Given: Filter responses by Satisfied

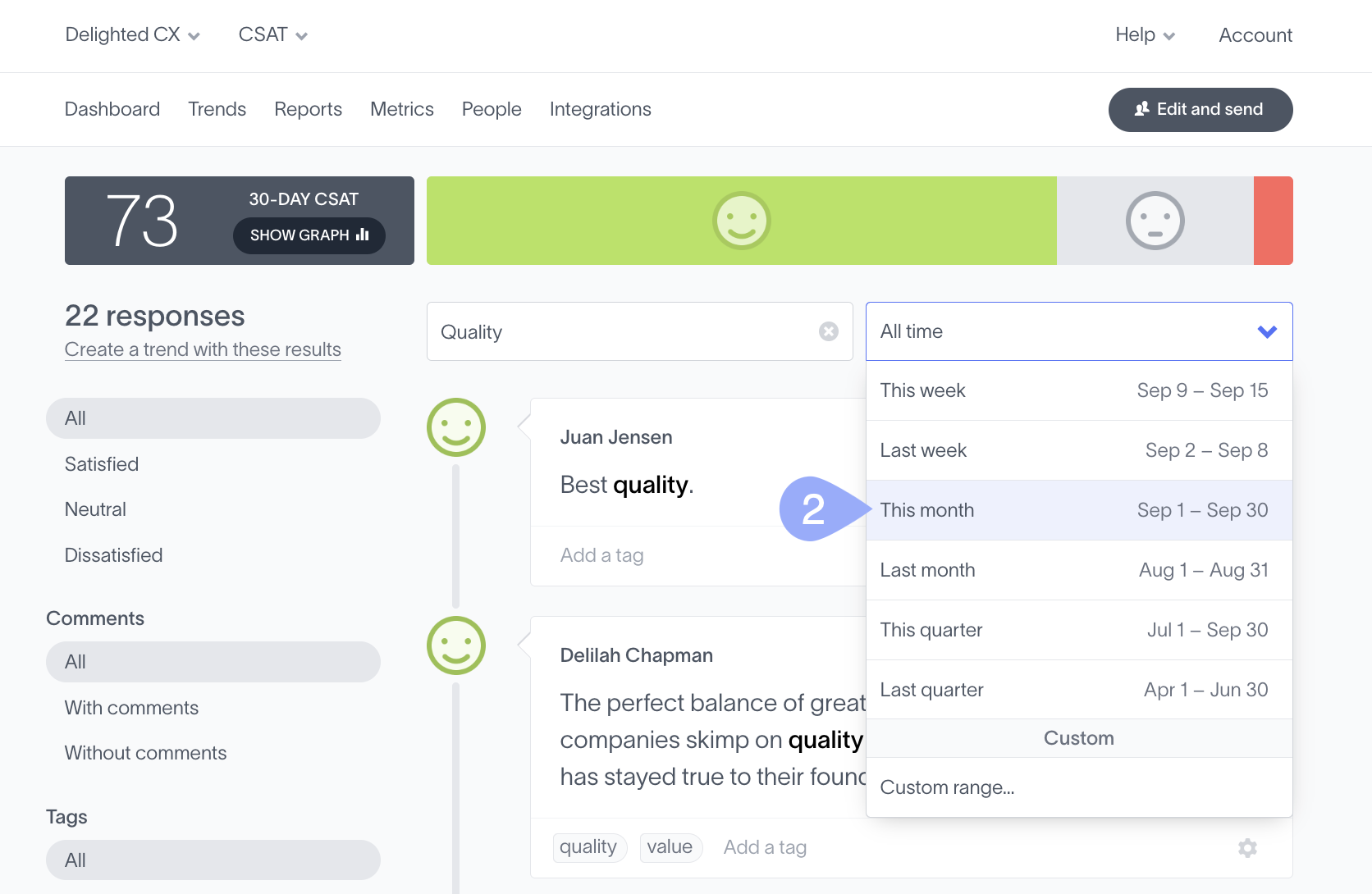Looking at the screenshot, I should click(x=102, y=464).
